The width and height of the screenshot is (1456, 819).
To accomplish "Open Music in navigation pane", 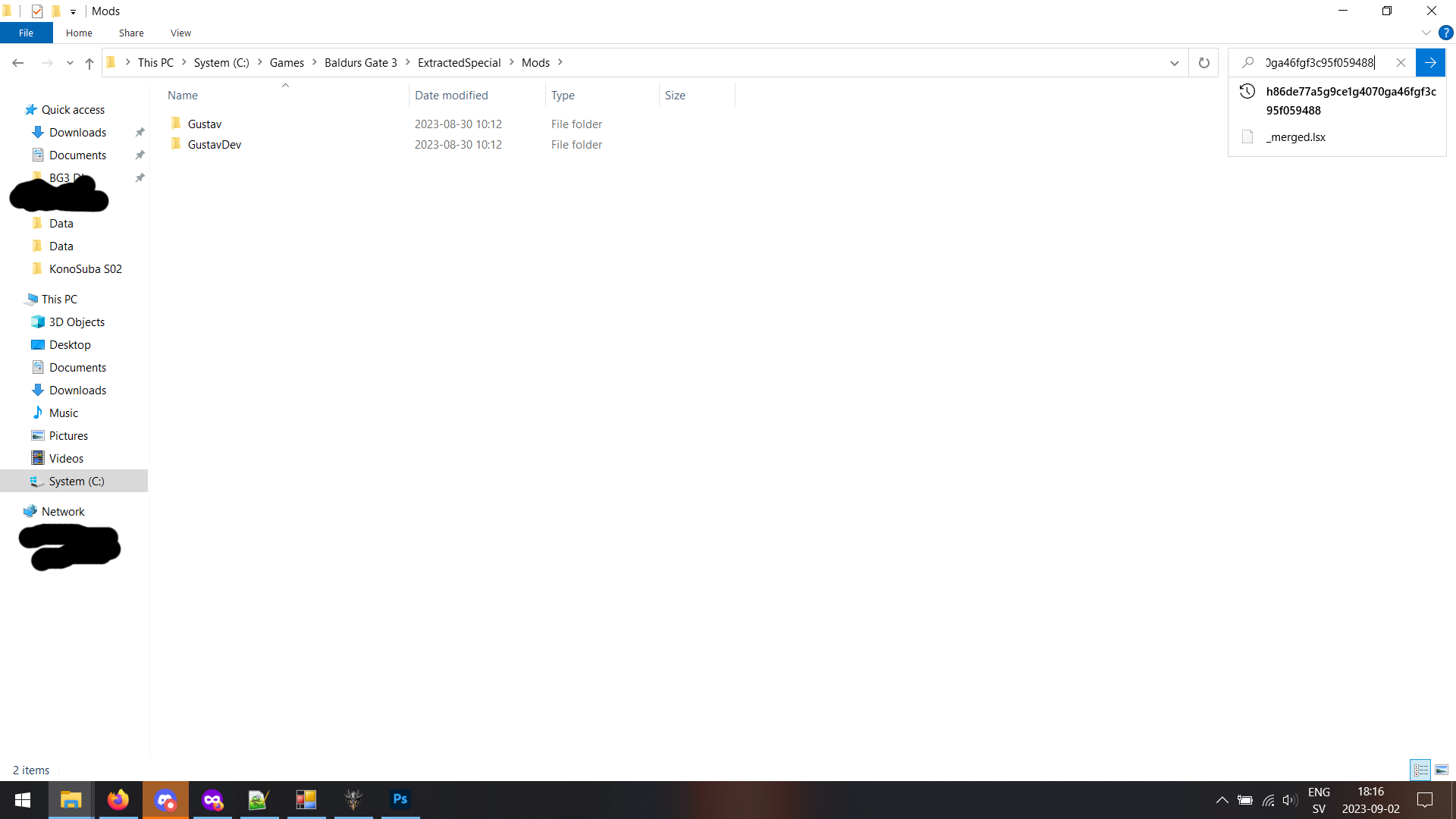I will [x=64, y=413].
